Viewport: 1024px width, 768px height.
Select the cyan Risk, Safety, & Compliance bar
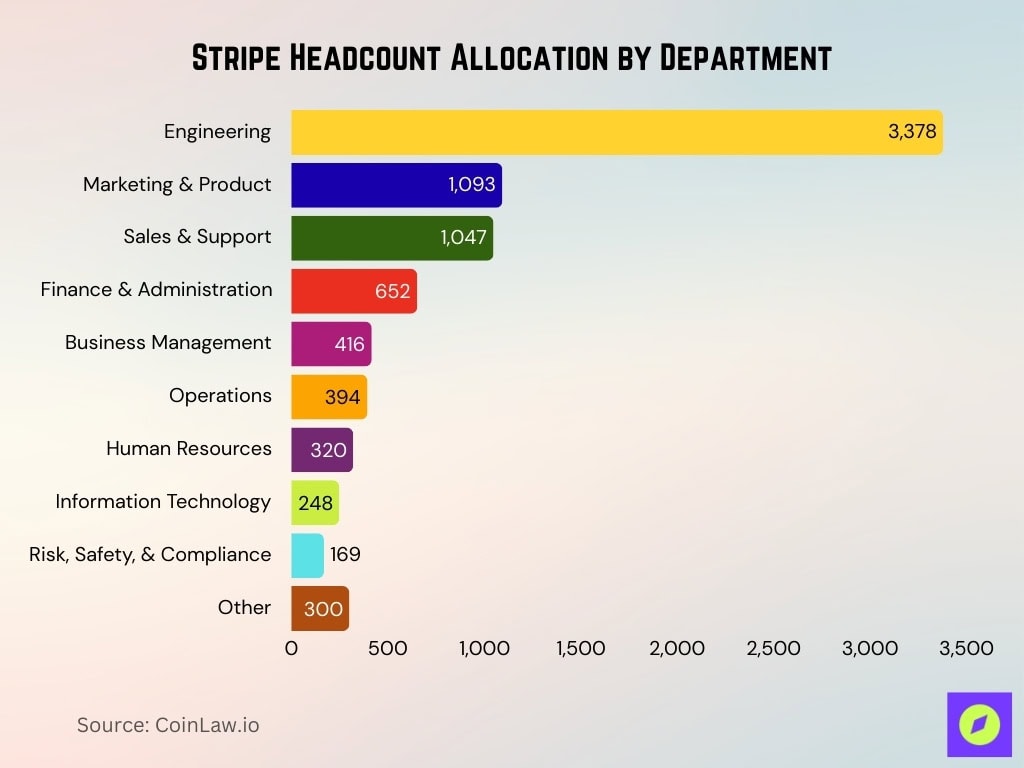pyautogui.click(x=305, y=555)
